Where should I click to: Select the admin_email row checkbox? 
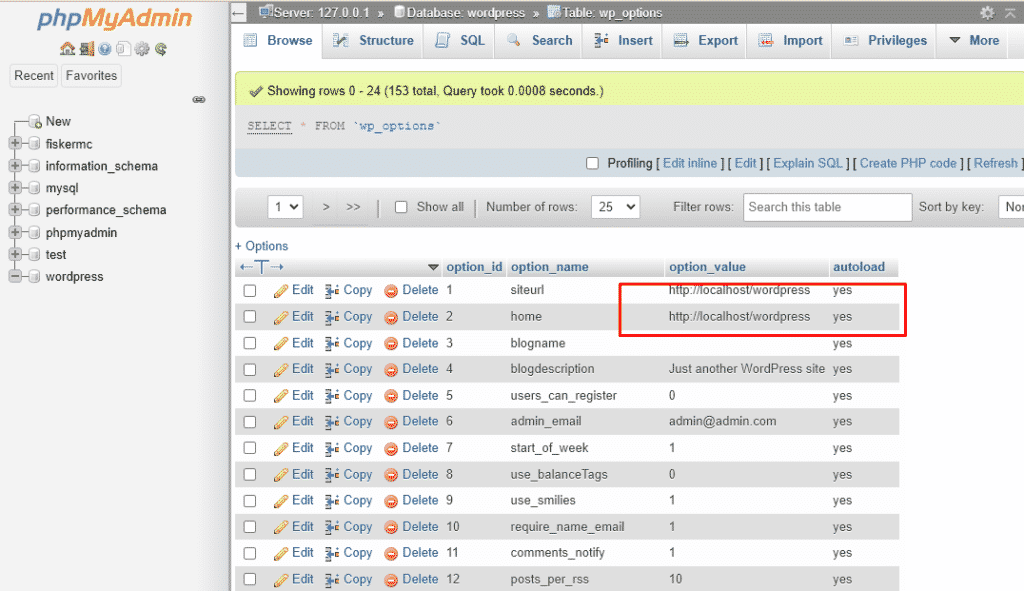(249, 422)
